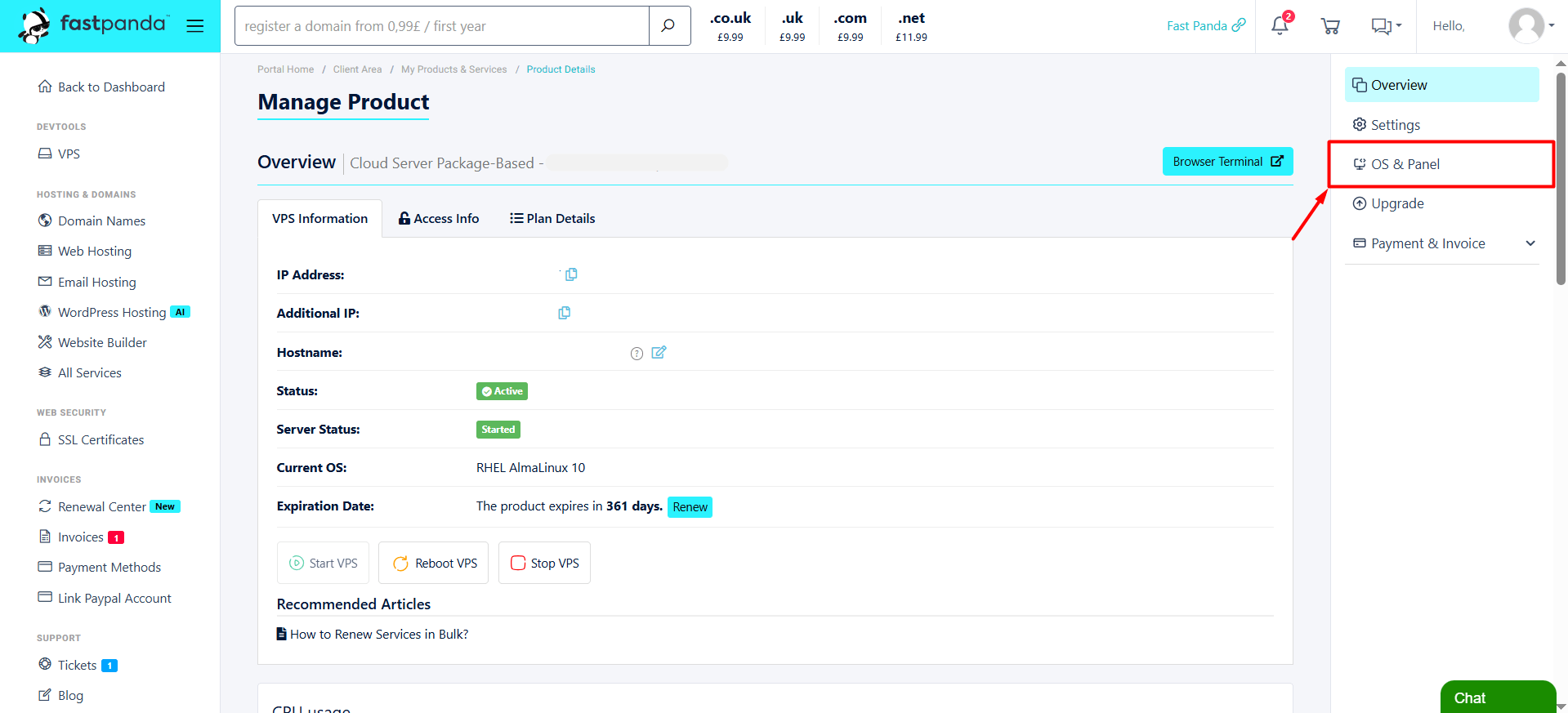Open the support chat dropdown
The width and height of the screenshot is (1568, 713).
click(1386, 26)
